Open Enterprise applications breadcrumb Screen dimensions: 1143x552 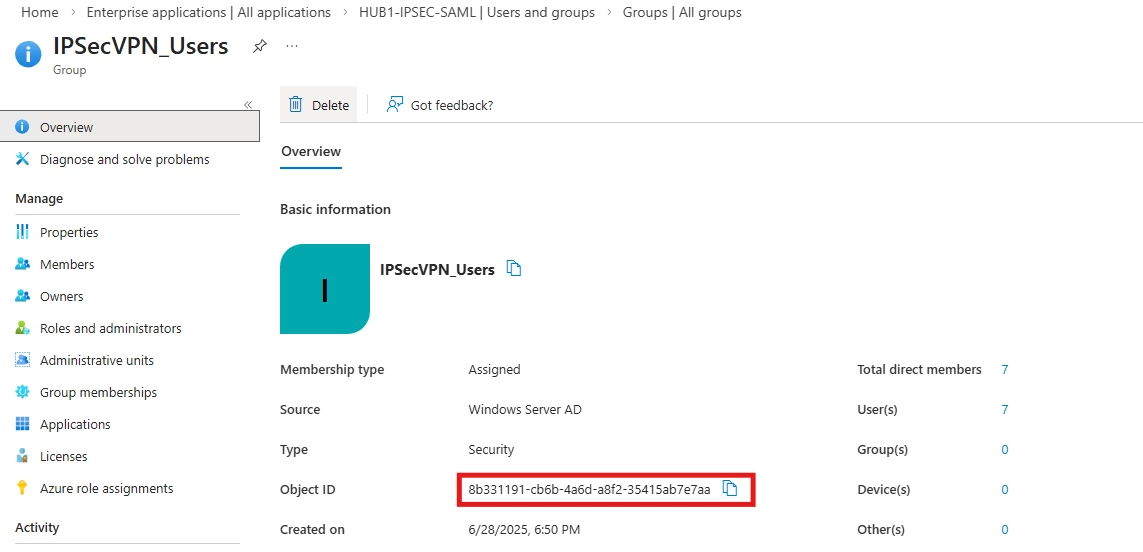[208, 12]
